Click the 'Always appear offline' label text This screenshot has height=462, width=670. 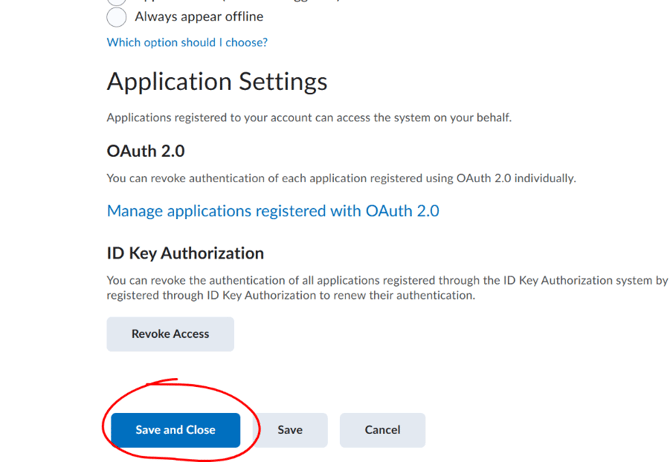coord(199,17)
